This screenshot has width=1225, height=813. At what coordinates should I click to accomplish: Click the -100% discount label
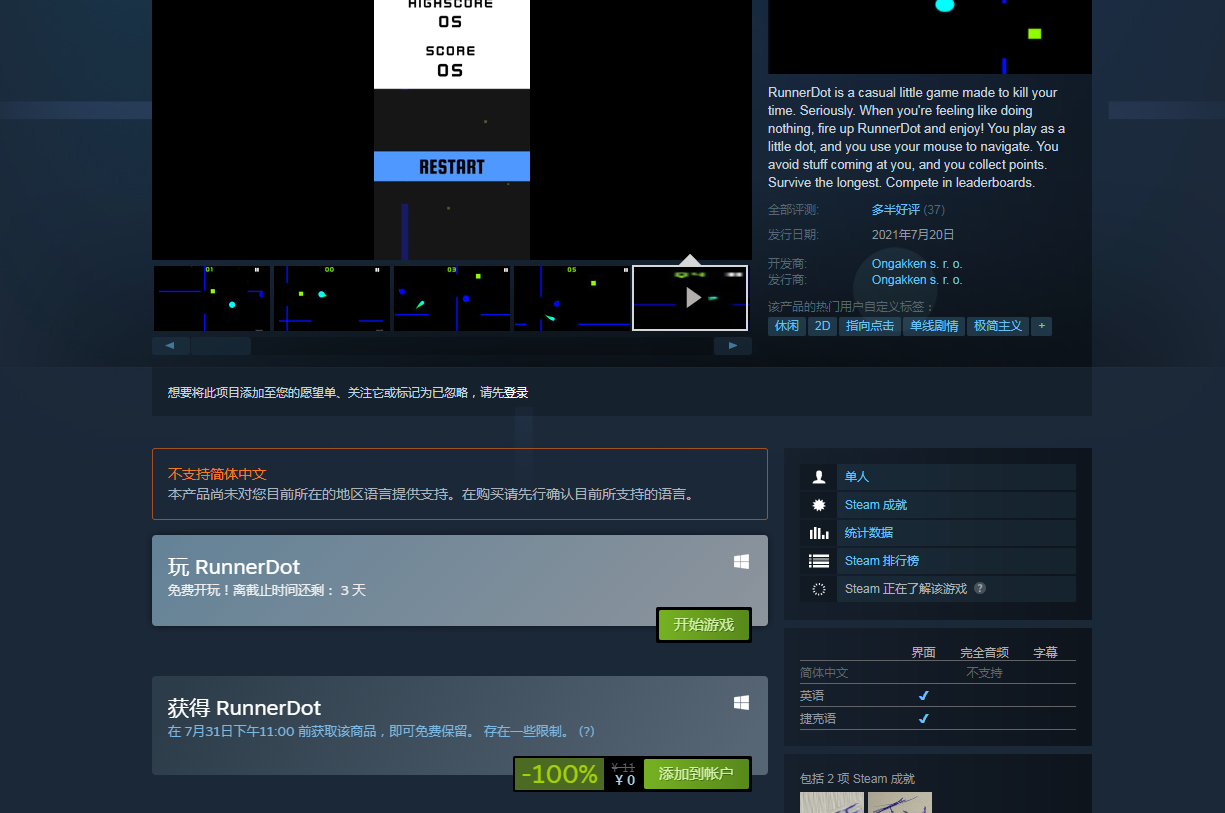559,774
